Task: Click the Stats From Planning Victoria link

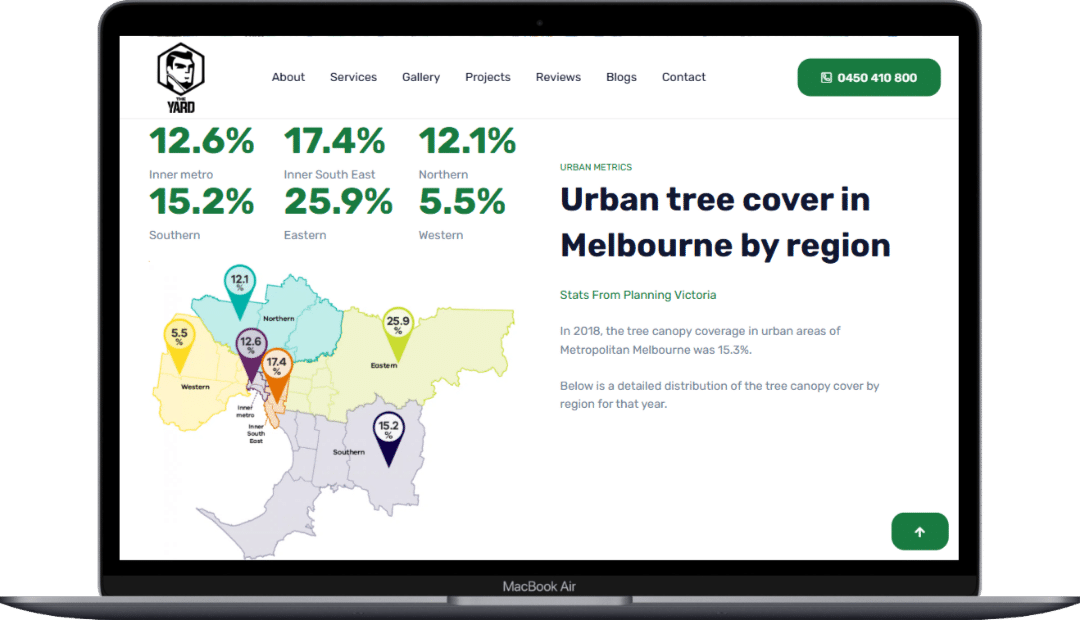Action: [638, 295]
